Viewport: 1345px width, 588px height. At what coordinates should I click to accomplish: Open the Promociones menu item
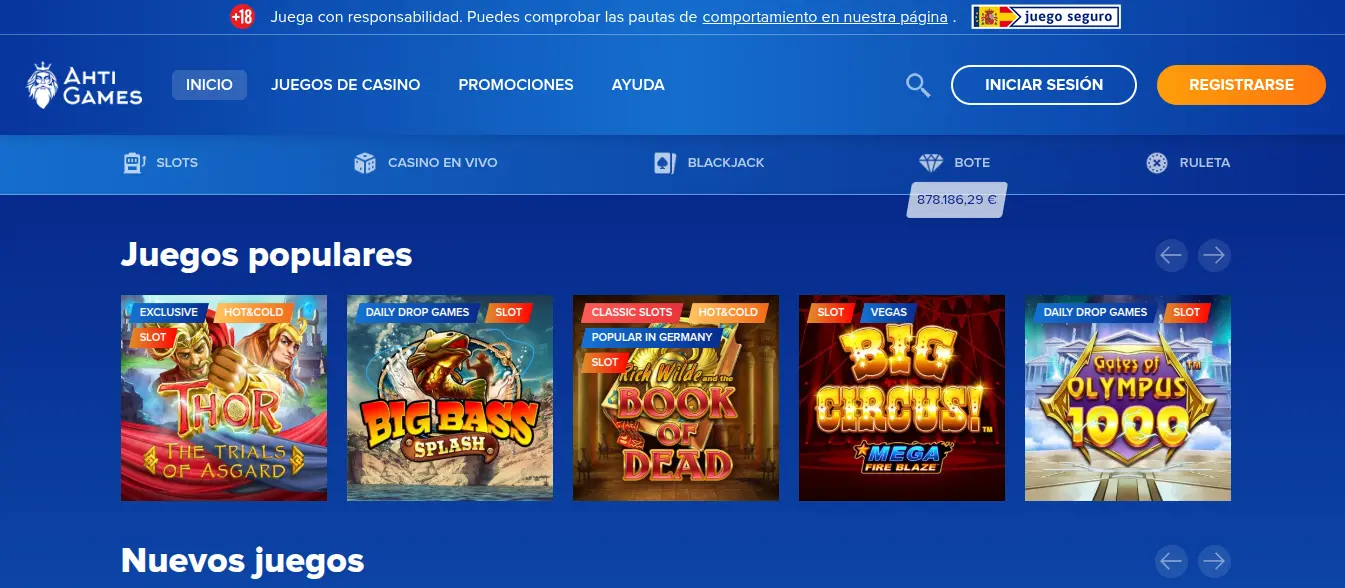coord(516,85)
